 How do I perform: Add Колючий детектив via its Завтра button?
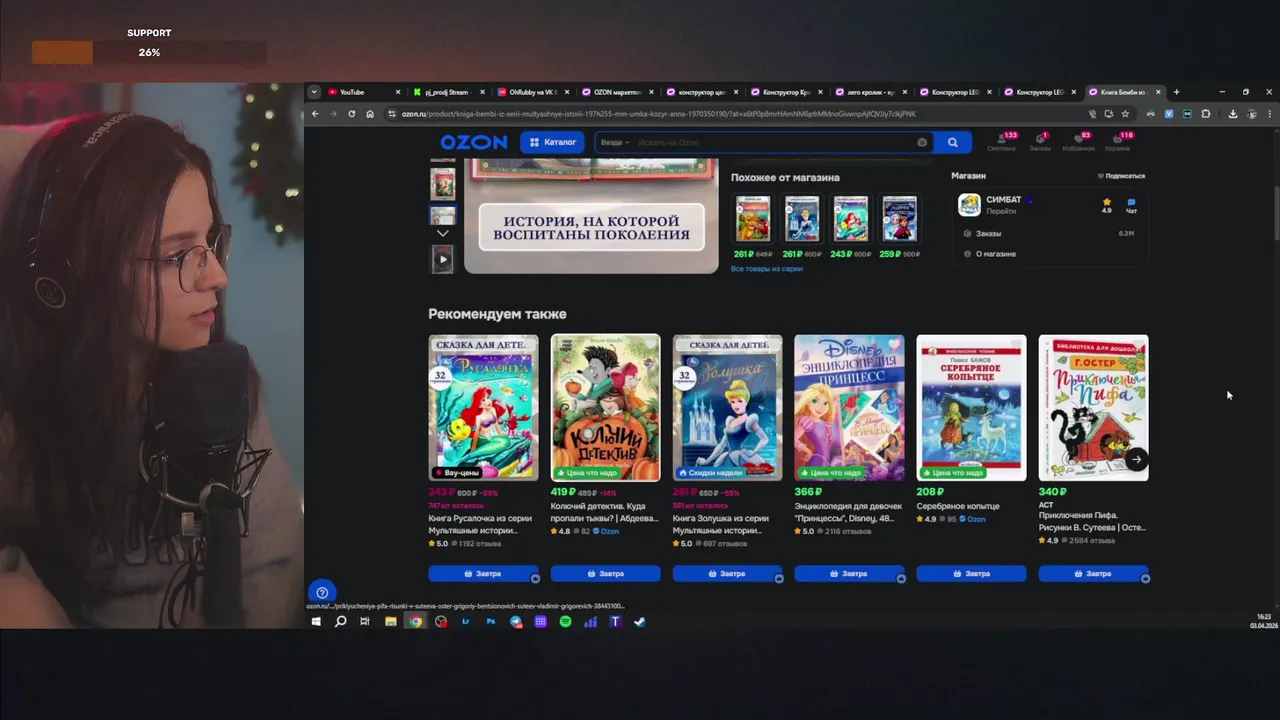point(605,574)
